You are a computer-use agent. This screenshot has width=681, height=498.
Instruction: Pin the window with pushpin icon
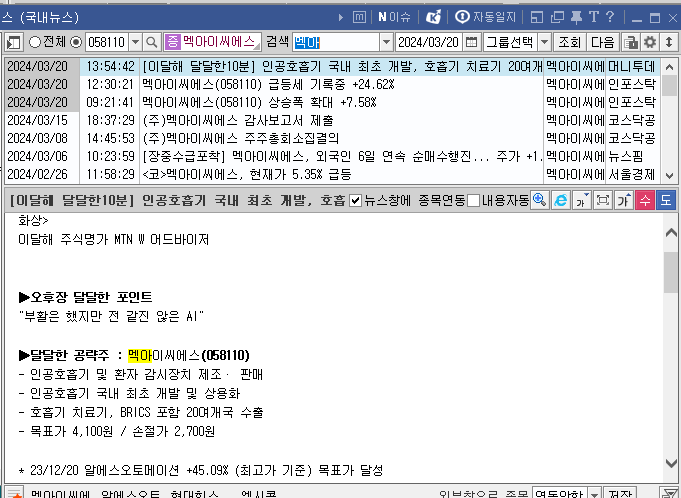point(576,17)
